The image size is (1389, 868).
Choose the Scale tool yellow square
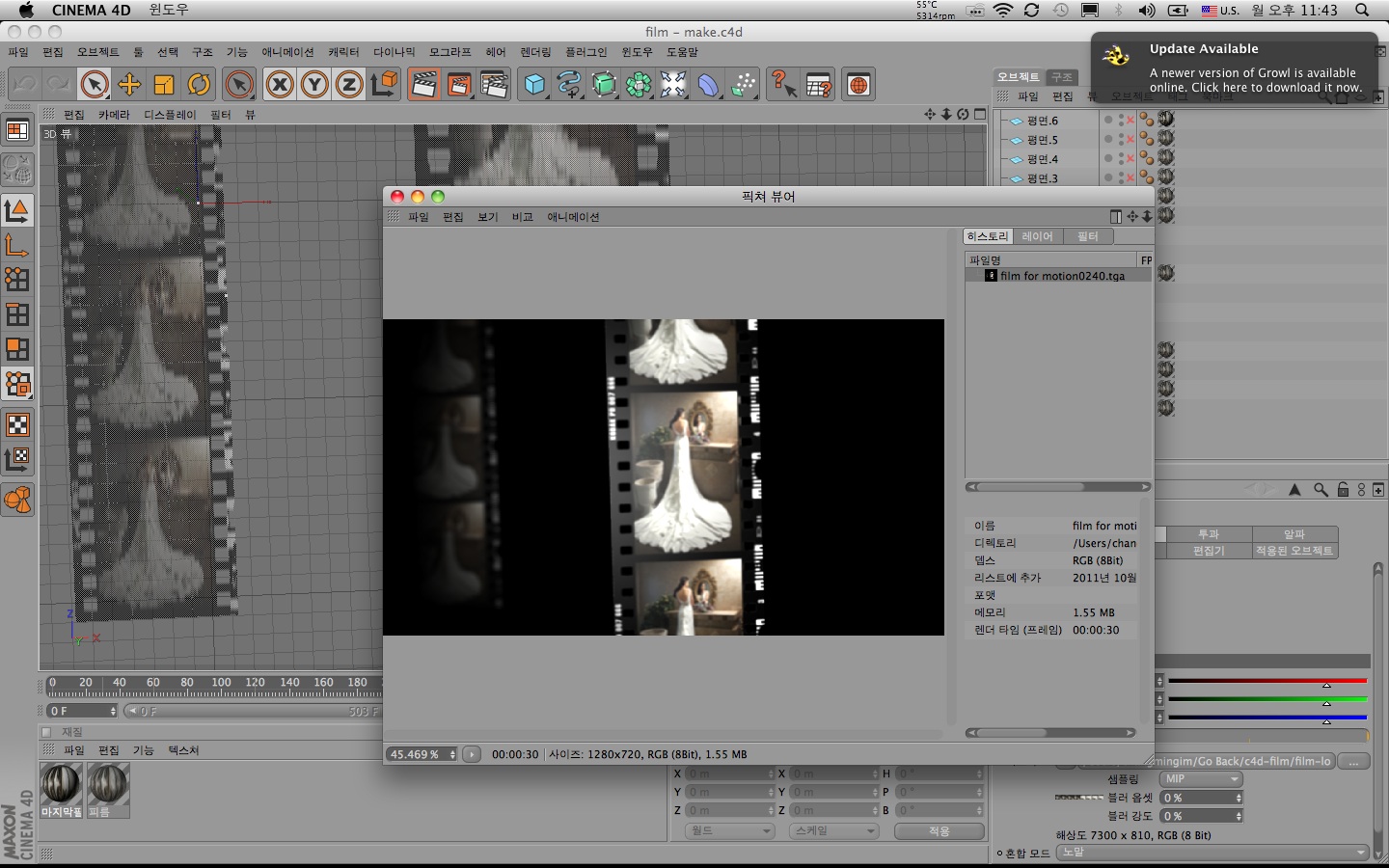pyautogui.click(x=164, y=85)
